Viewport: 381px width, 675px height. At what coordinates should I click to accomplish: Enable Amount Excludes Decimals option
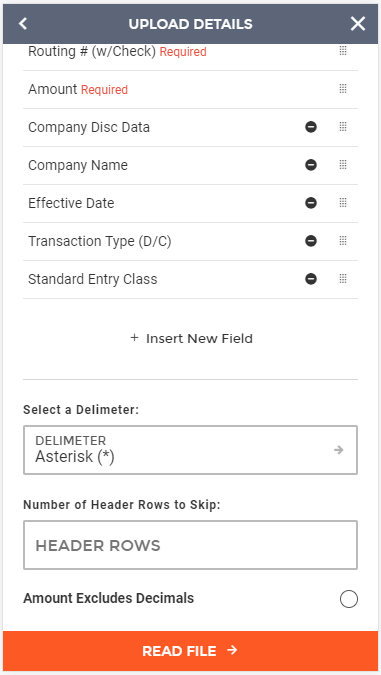(349, 599)
